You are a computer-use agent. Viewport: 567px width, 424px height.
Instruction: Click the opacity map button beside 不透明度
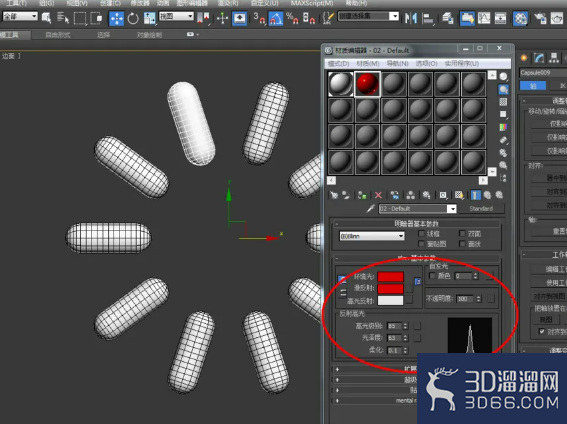tap(491, 299)
